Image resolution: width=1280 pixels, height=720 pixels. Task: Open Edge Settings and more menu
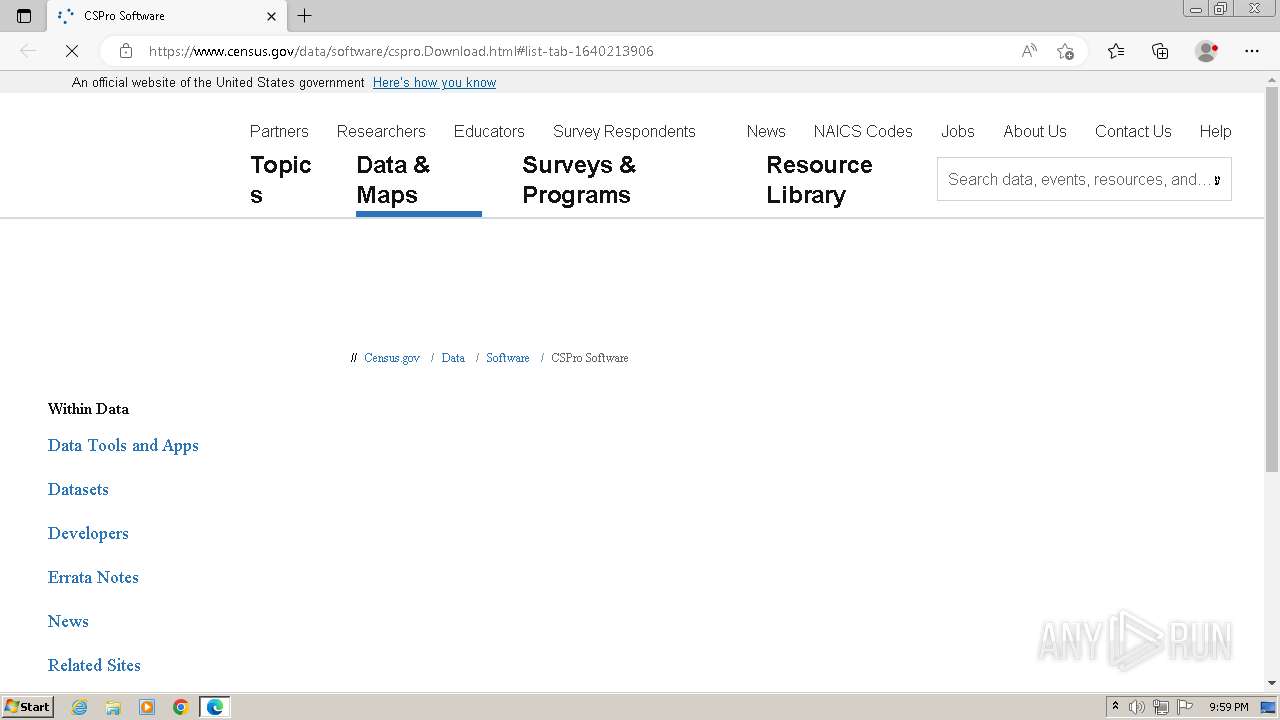(x=1252, y=51)
